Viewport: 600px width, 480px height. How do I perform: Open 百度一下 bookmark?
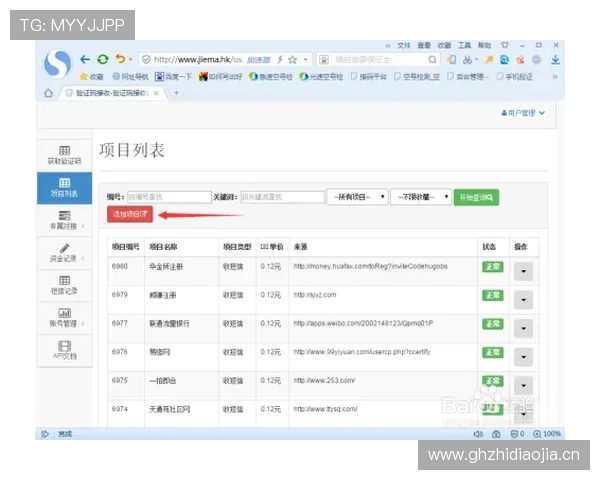click(x=173, y=77)
